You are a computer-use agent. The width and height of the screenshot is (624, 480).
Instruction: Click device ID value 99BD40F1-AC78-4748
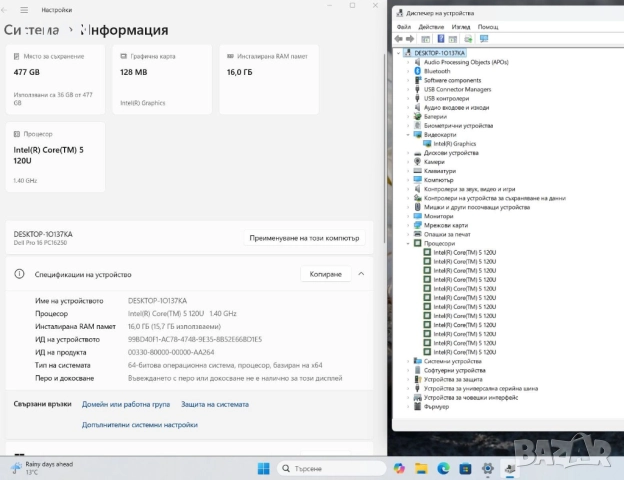195,340
